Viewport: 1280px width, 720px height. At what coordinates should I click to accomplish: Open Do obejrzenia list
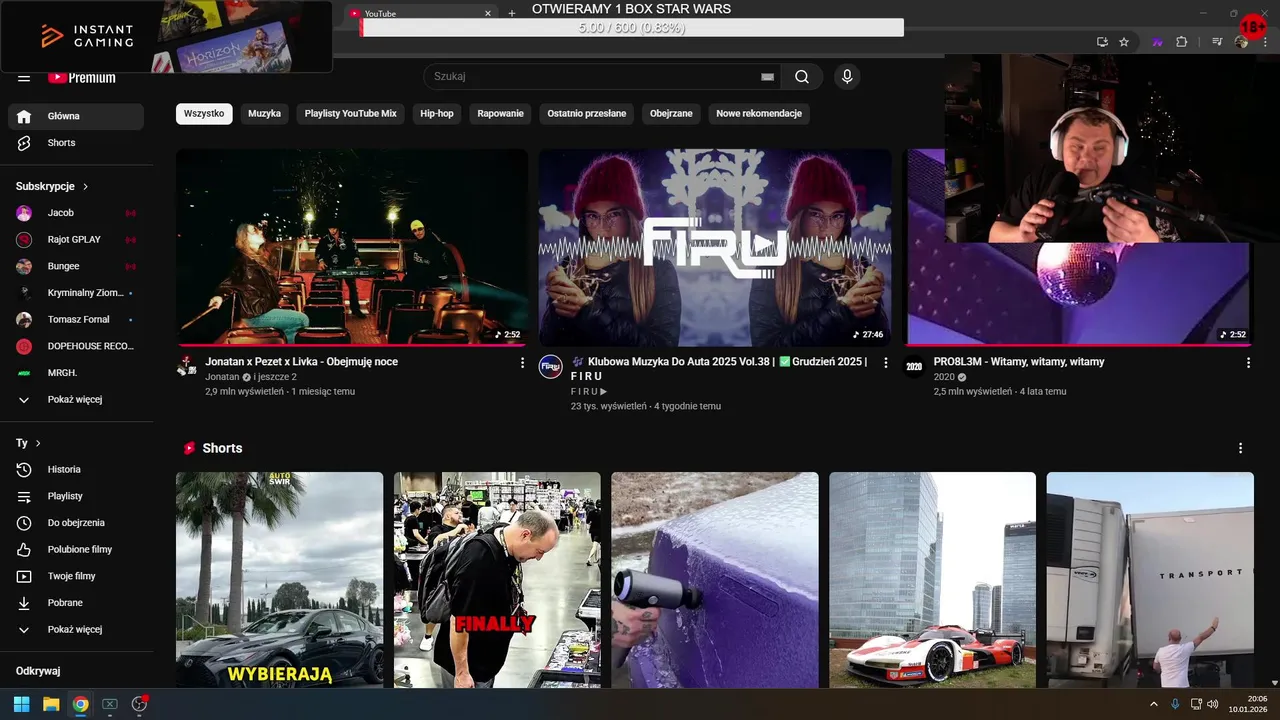pos(76,523)
